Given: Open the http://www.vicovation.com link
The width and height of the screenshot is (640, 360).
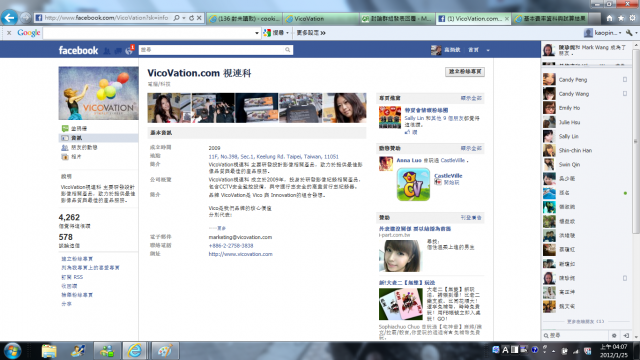Looking at the screenshot, I should click(240, 254).
